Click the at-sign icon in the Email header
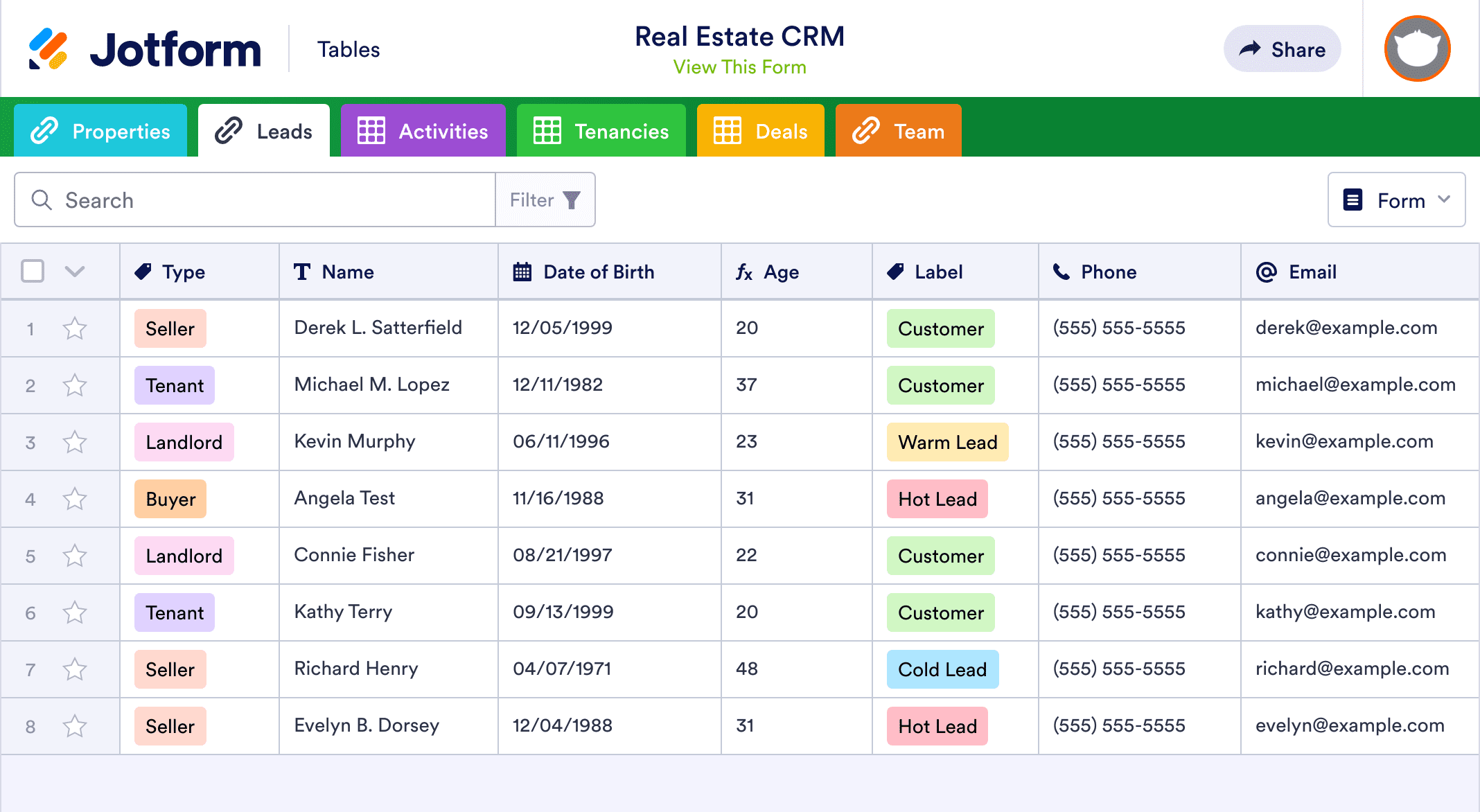Screen dimensions: 1480x812 pos(1266,272)
